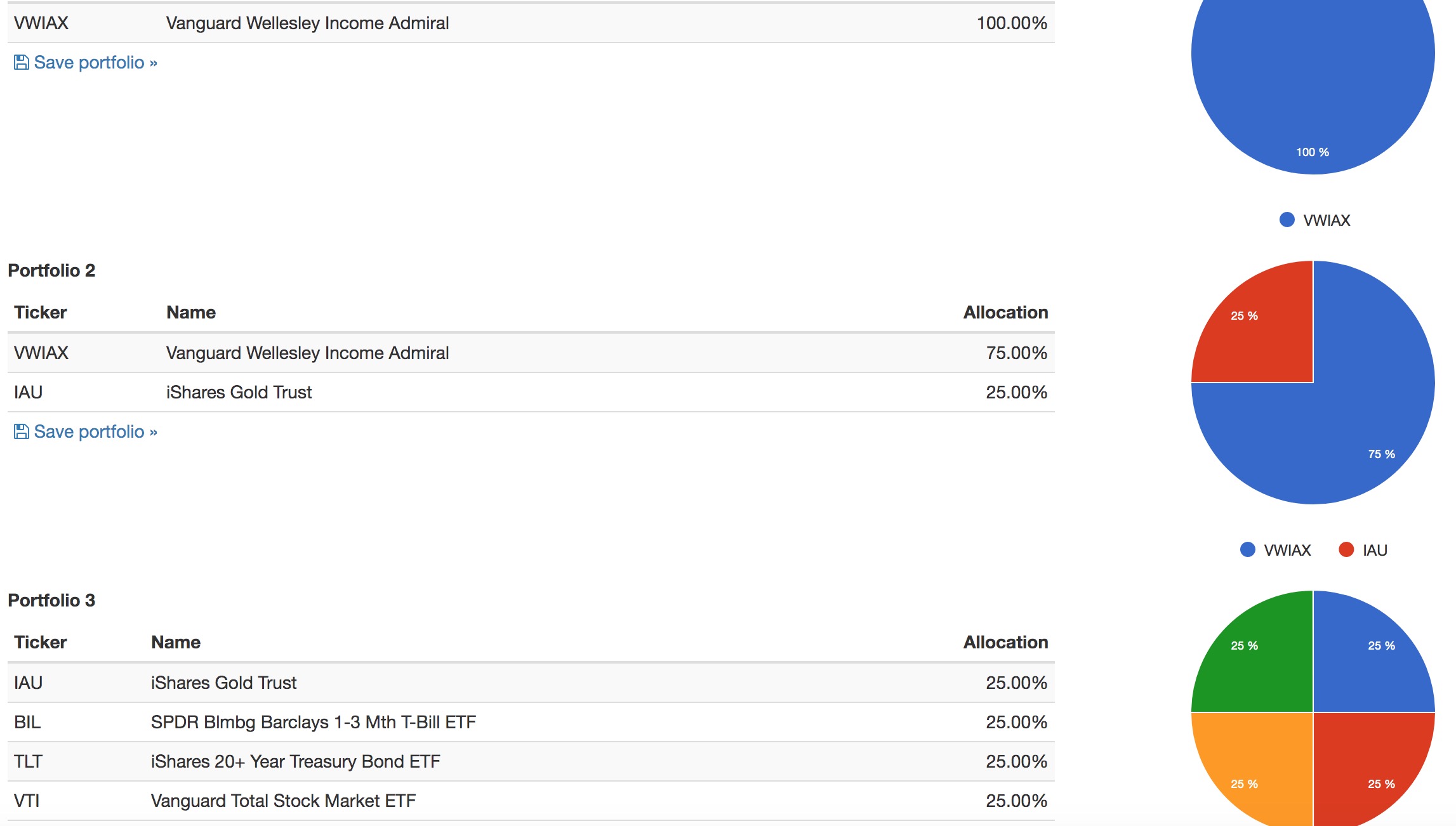Click floppy disk icon under Portfolio 1
1456x826 pixels.
[22, 62]
